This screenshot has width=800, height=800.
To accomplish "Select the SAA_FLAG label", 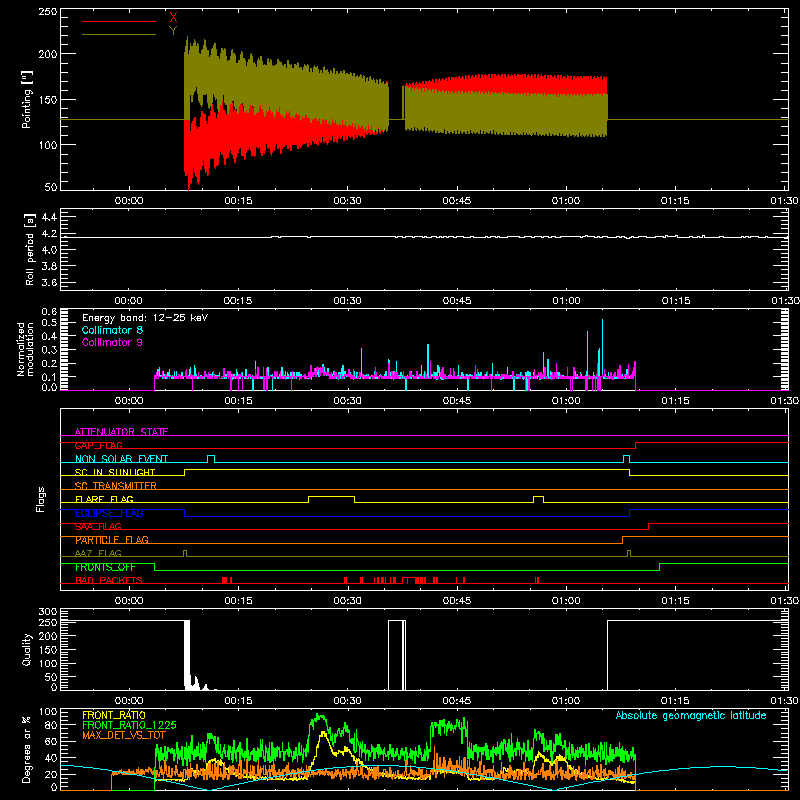I will tap(98, 527).
